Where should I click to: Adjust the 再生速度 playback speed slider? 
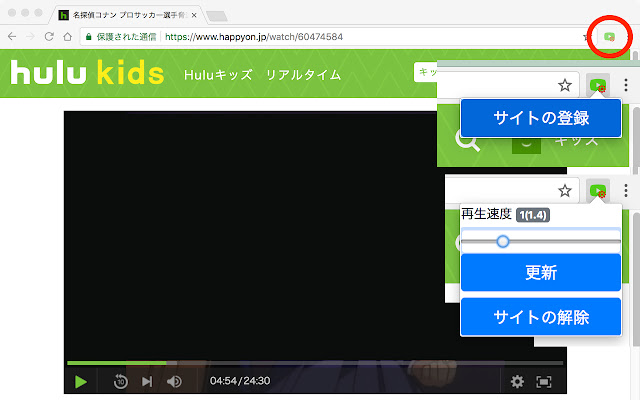[541, 242]
